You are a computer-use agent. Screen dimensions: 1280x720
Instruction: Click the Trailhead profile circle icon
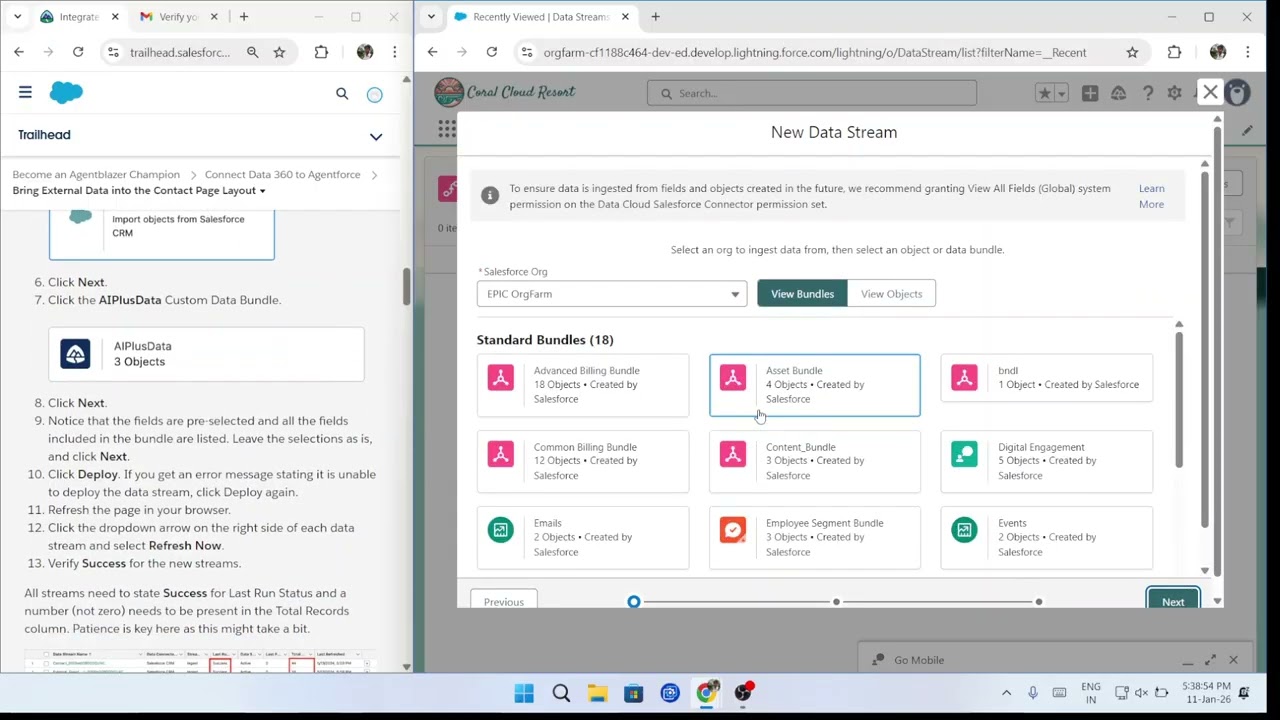coord(374,94)
